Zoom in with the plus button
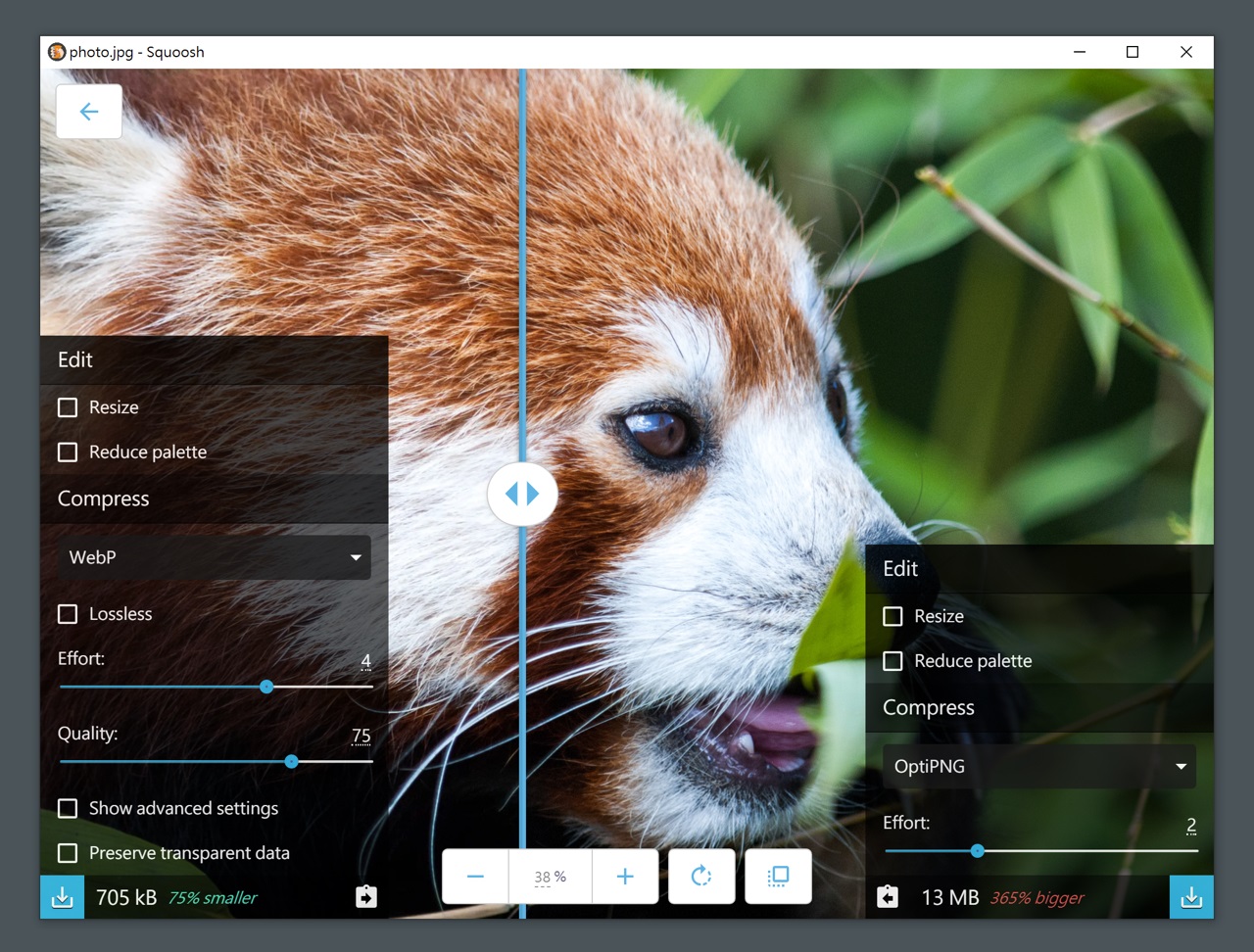The width and height of the screenshot is (1254, 952). click(x=625, y=877)
